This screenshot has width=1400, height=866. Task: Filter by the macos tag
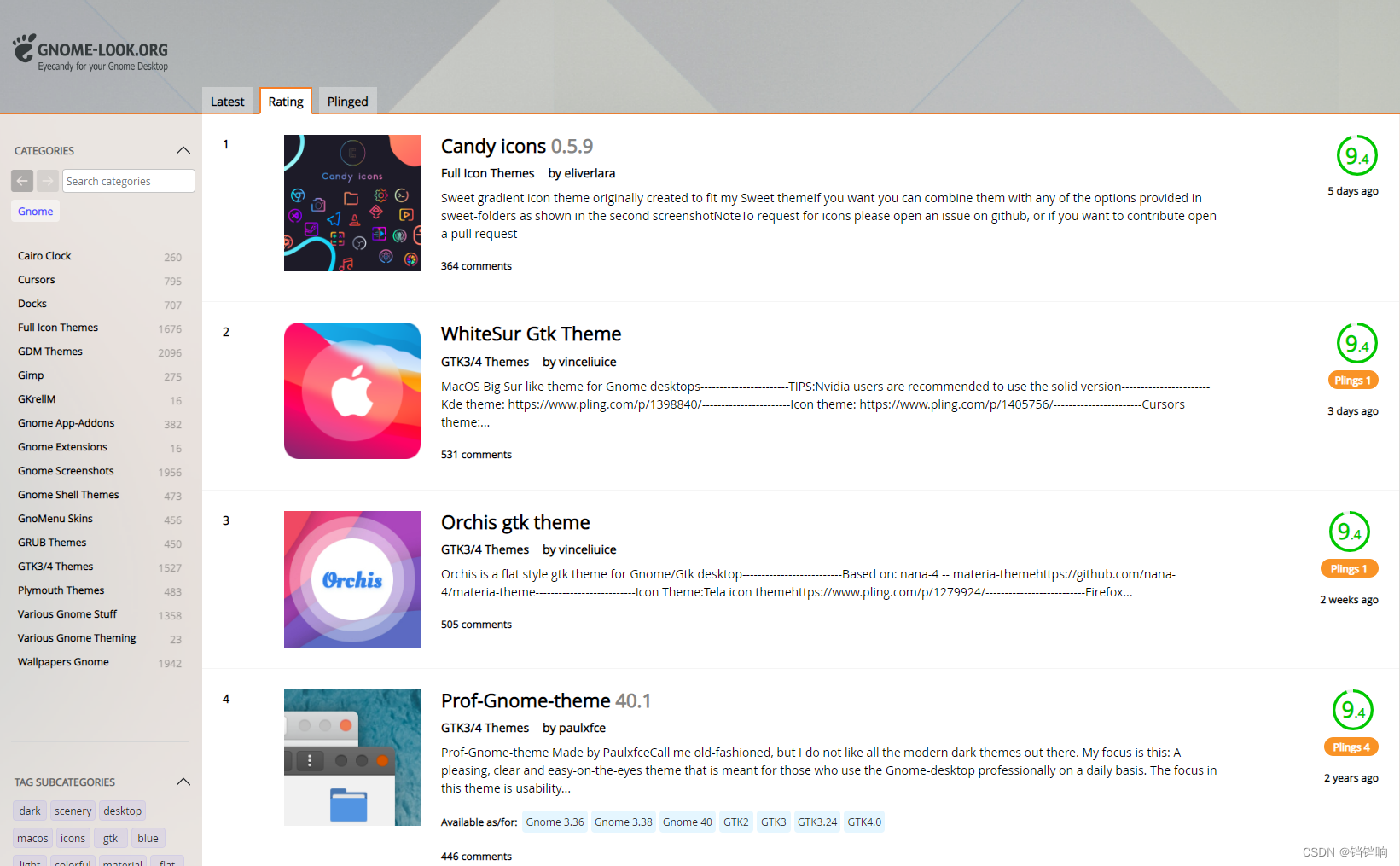[x=32, y=838]
